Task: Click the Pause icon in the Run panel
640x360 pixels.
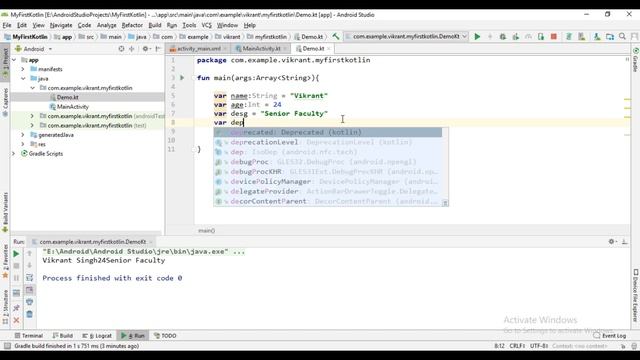Action: pyautogui.click(x=16, y=278)
